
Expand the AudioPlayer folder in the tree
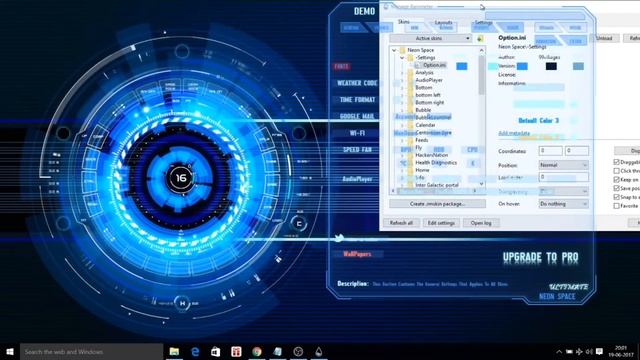[x=402, y=80]
